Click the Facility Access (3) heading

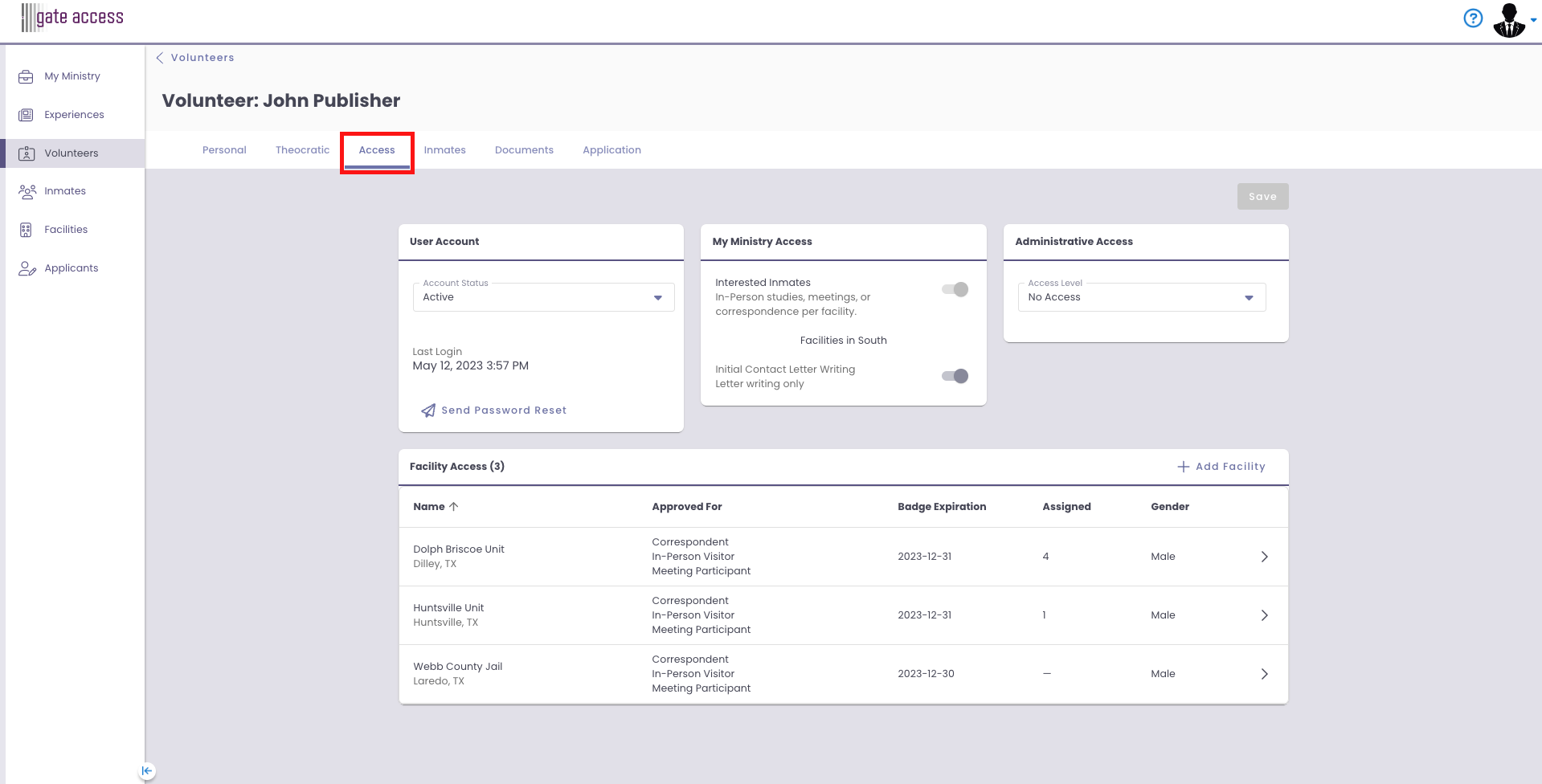pos(457,467)
